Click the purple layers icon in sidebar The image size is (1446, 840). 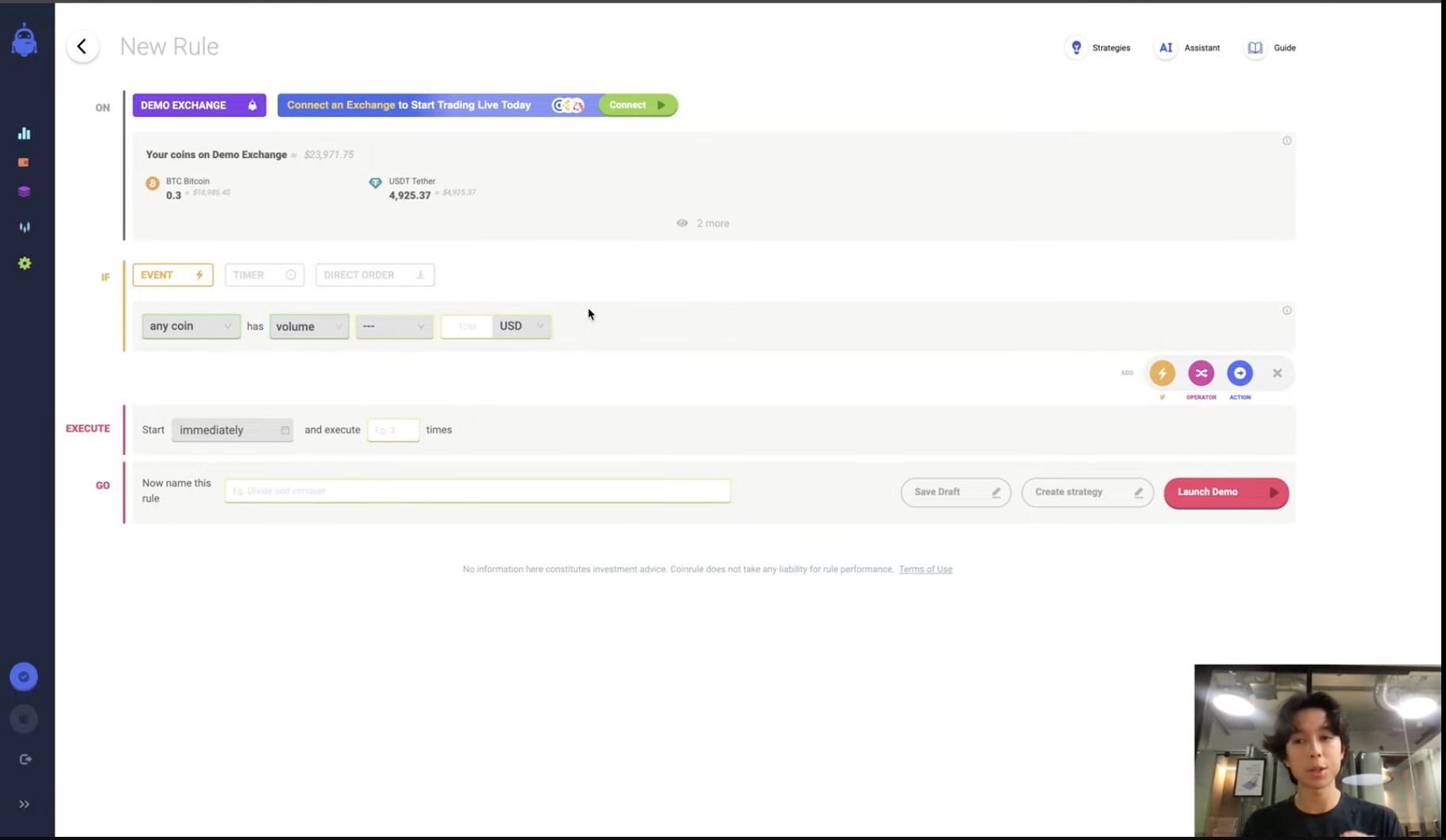tap(25, 191)
